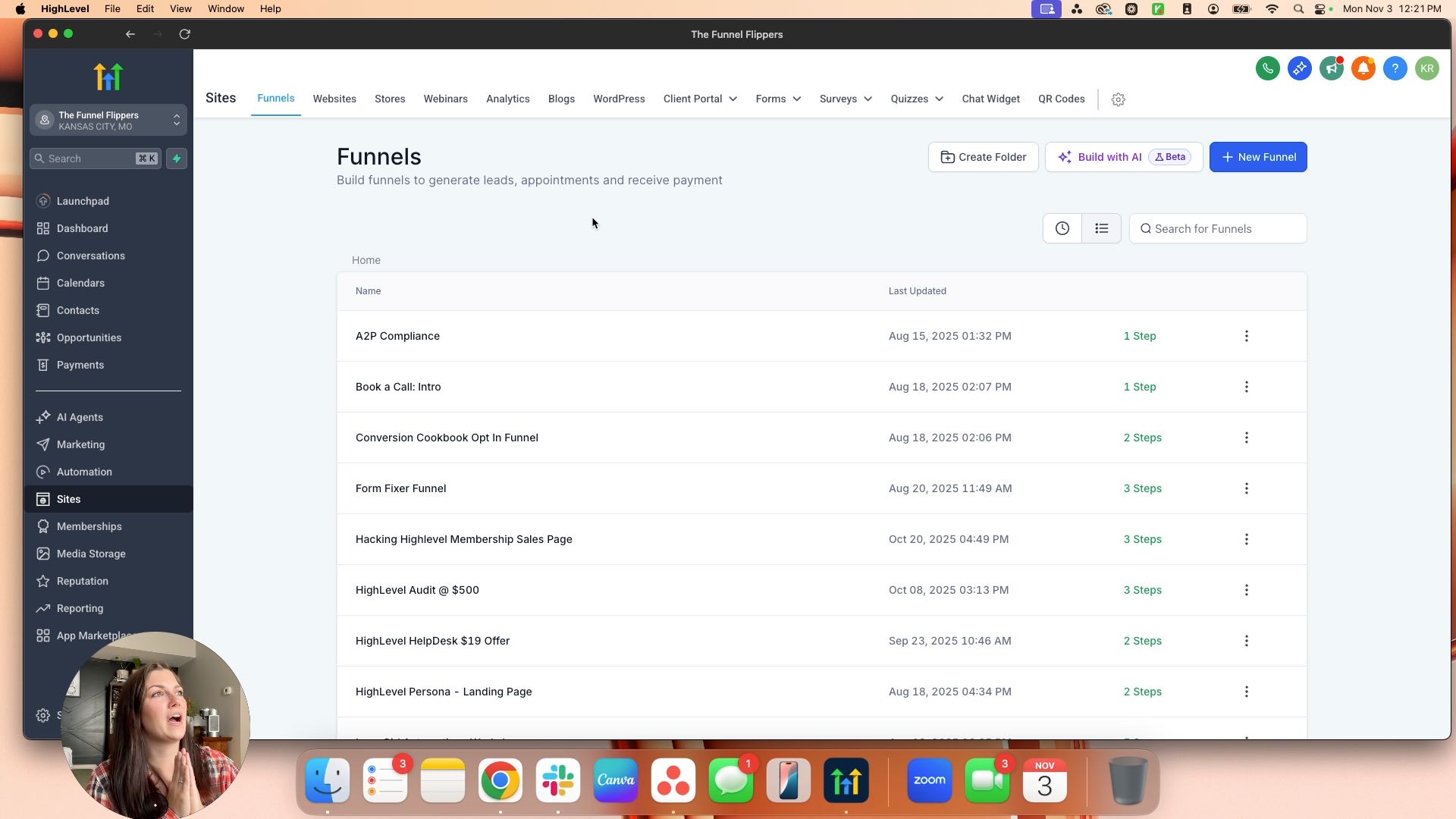Open the help question mark icon

[1395, 68]
